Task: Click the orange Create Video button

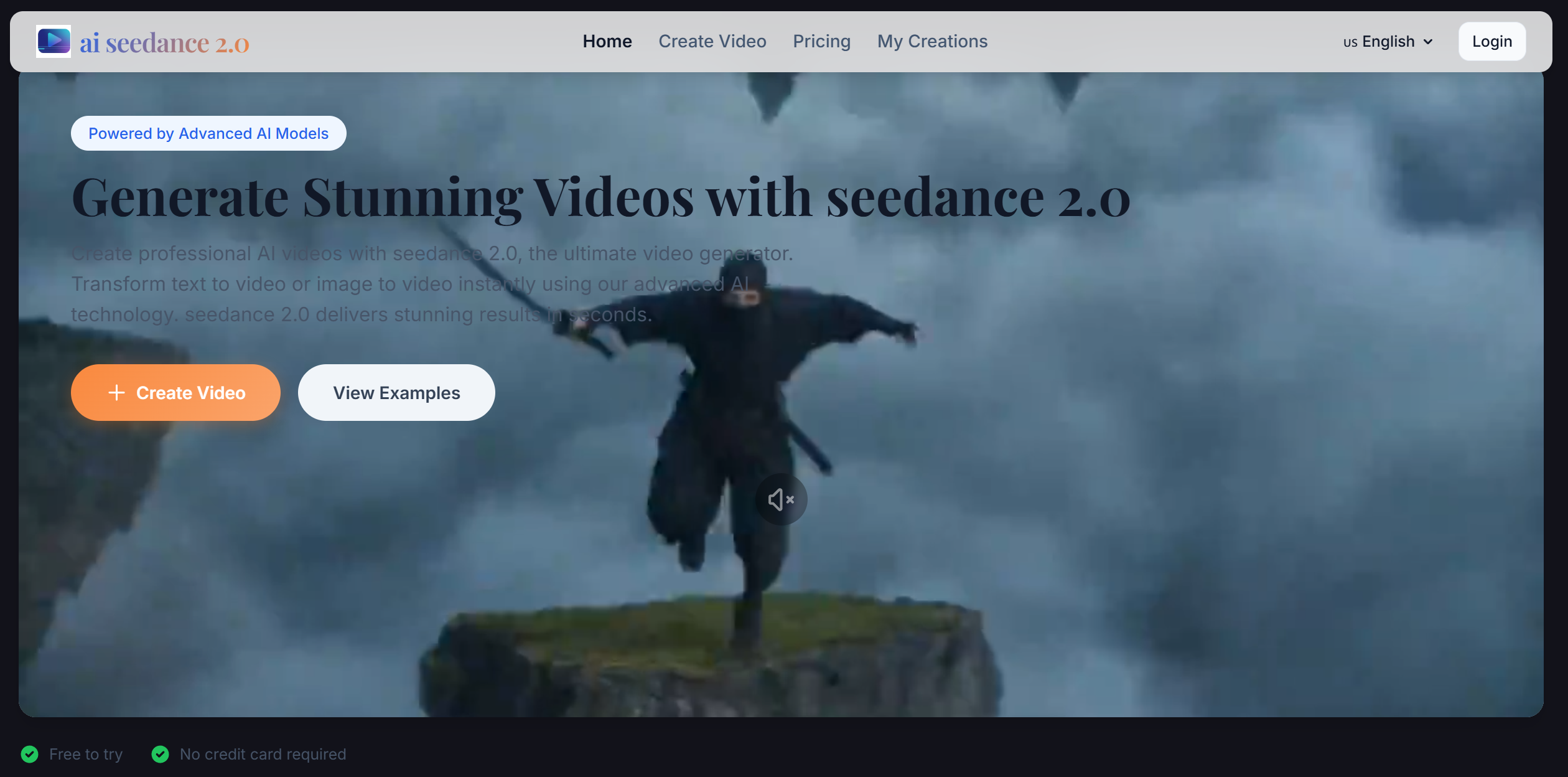Action: click(x=176, y=392)
